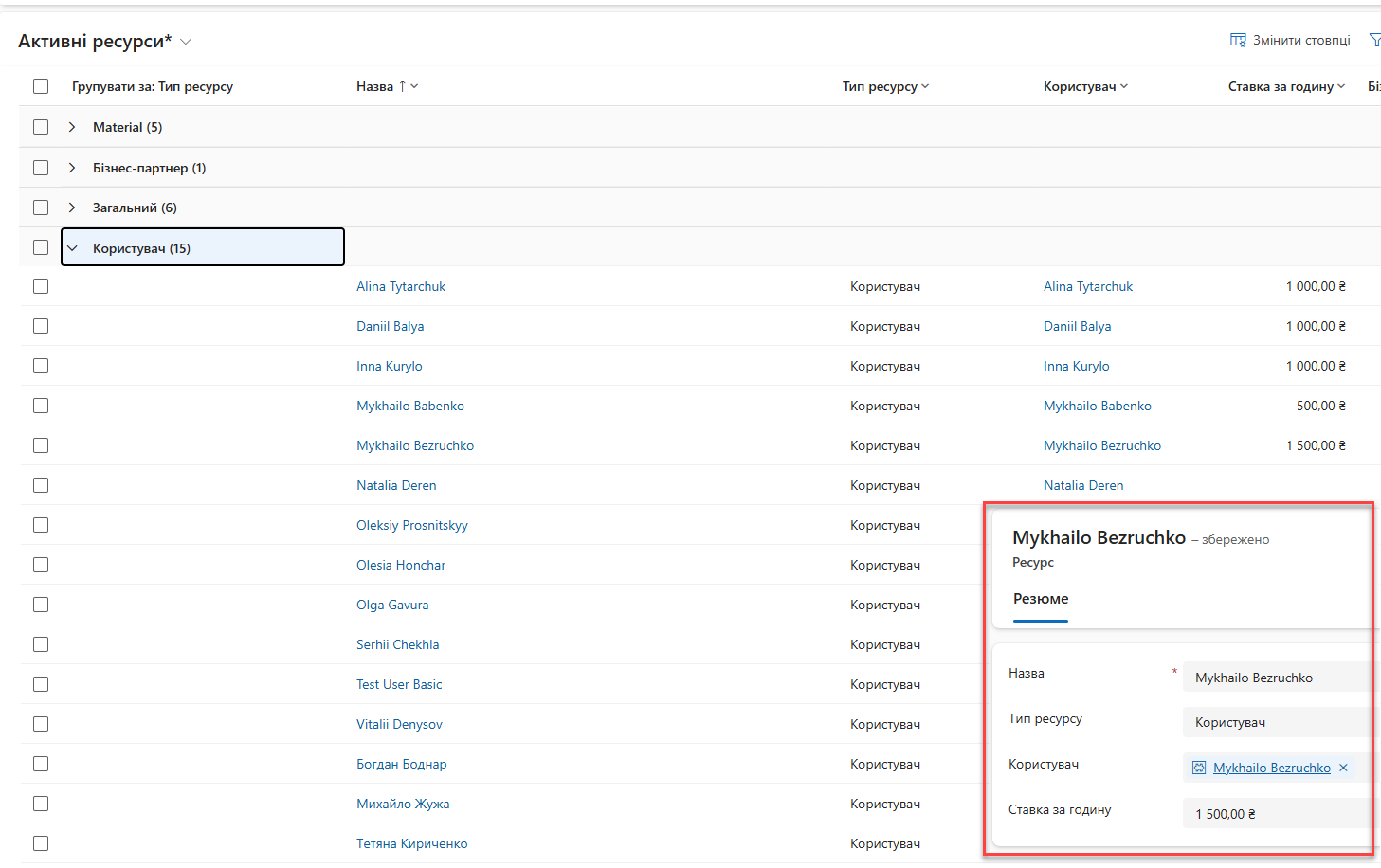The image size is (1381, 868).
Task: Expand the Бізнес-партнер (1) group
Action: point(72,168)
